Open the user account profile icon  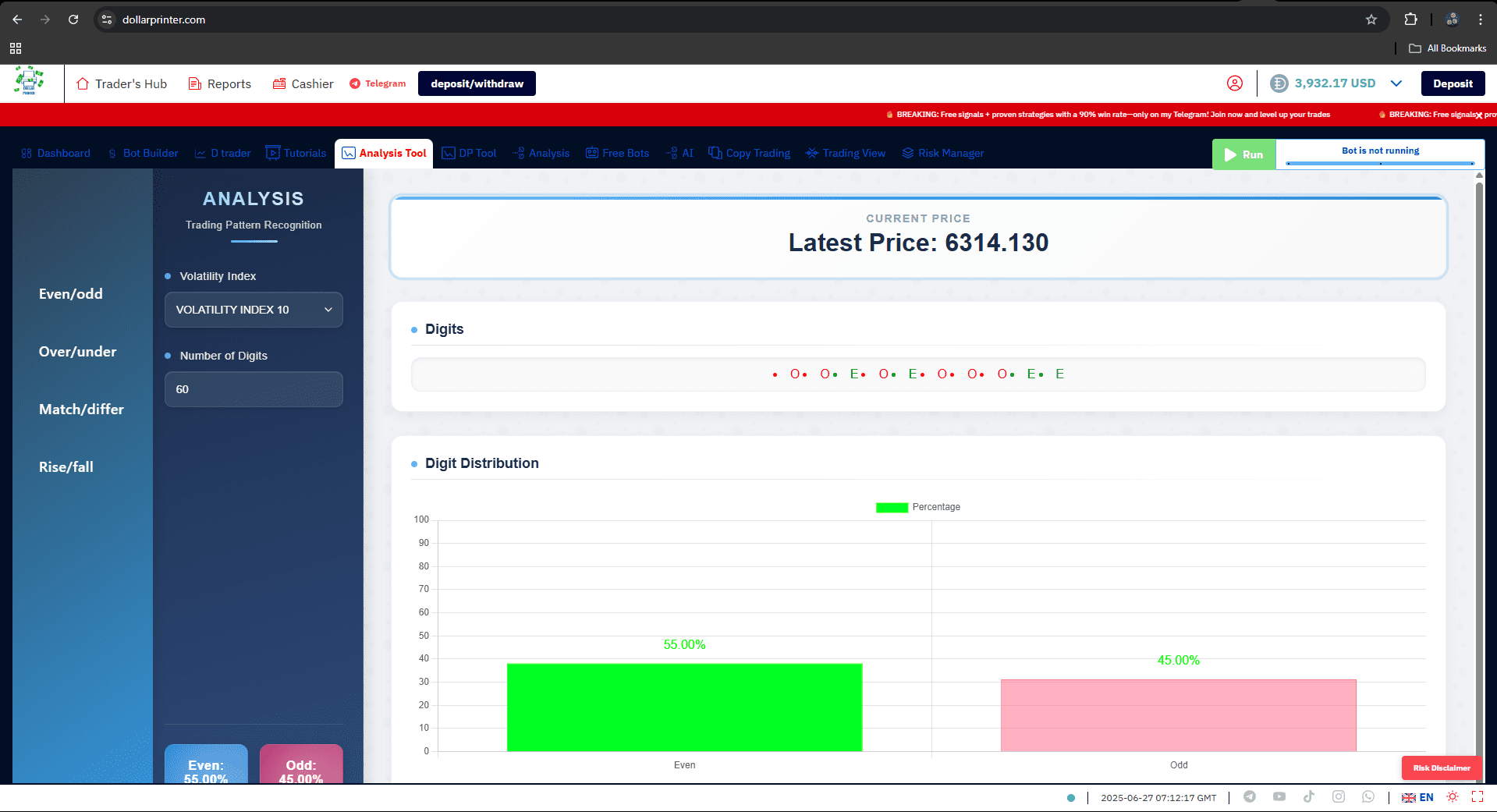coord(1235,83)
